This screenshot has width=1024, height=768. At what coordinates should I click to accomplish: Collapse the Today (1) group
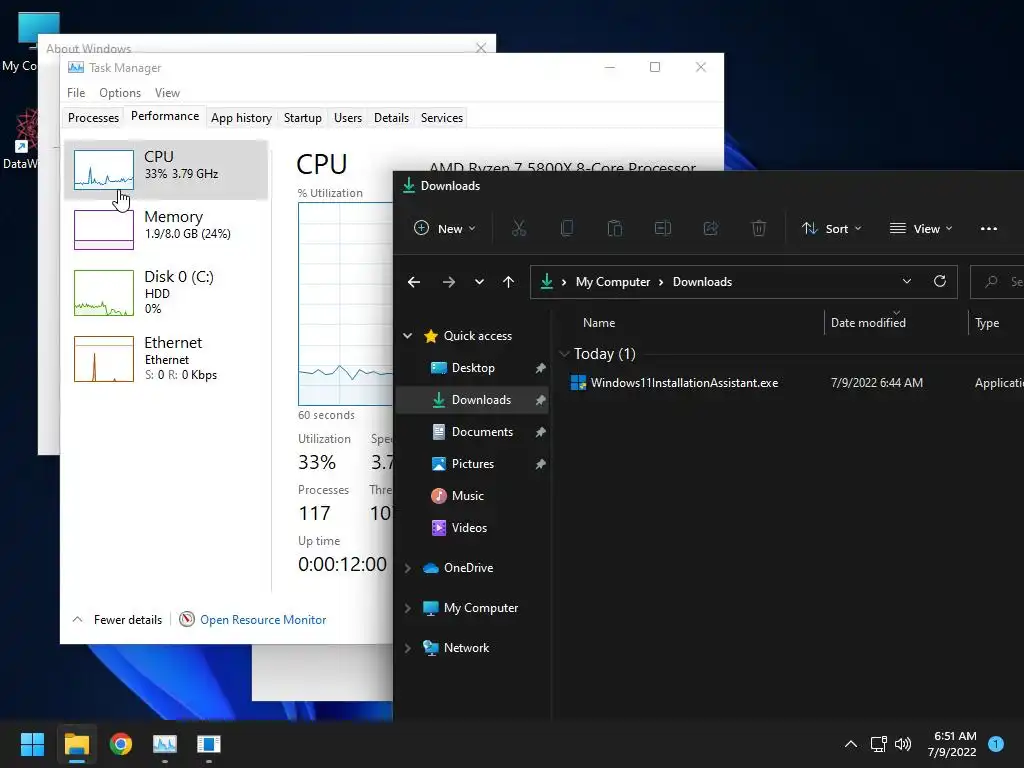click(564, 354)
